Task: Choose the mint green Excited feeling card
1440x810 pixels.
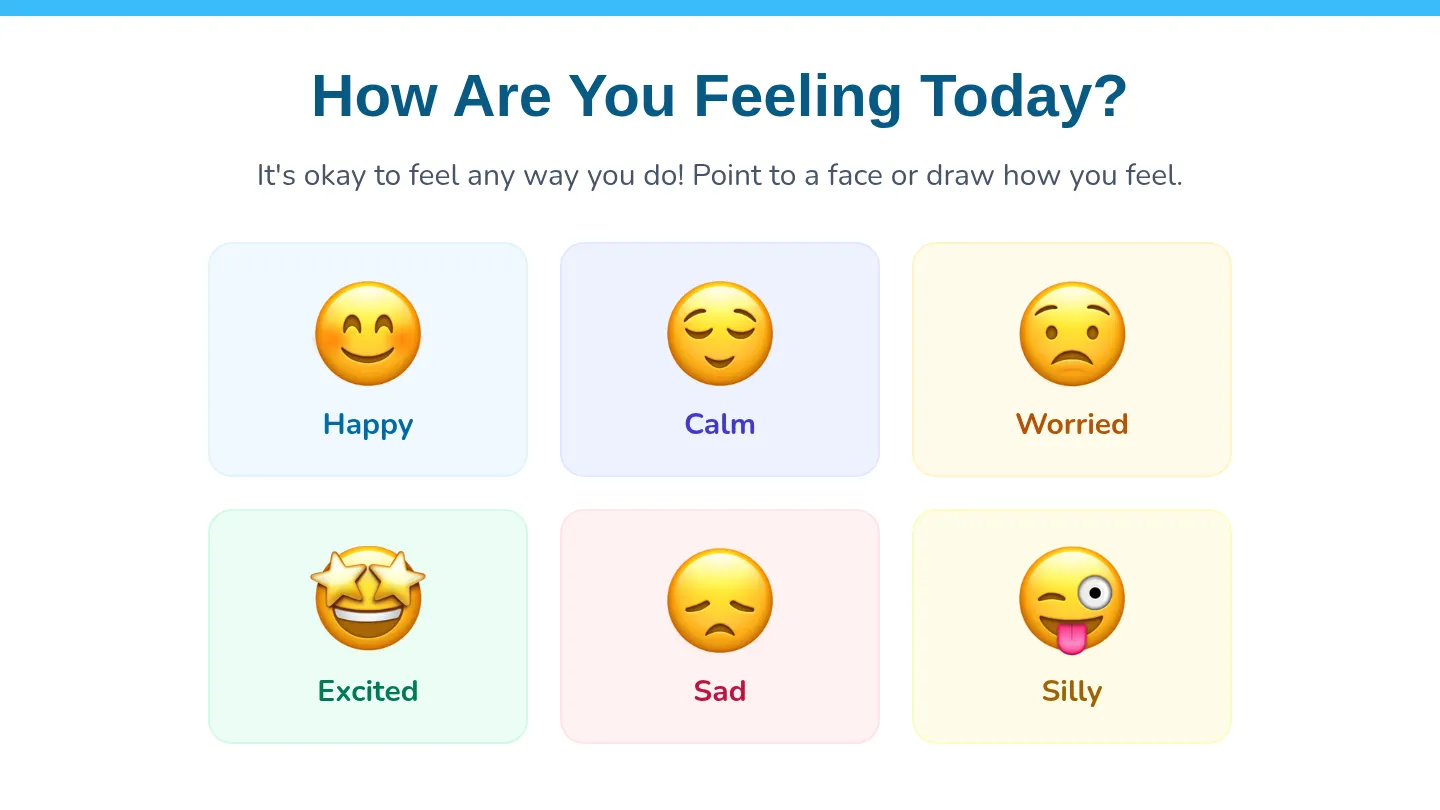Action: (368, 626)
